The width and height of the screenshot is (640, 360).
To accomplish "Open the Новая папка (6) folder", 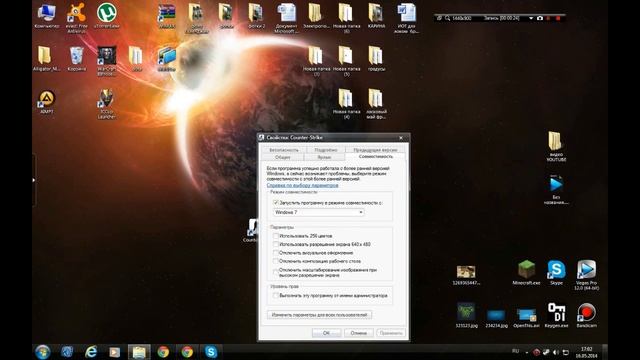I will pyautogui.click(x=346, y=17).
